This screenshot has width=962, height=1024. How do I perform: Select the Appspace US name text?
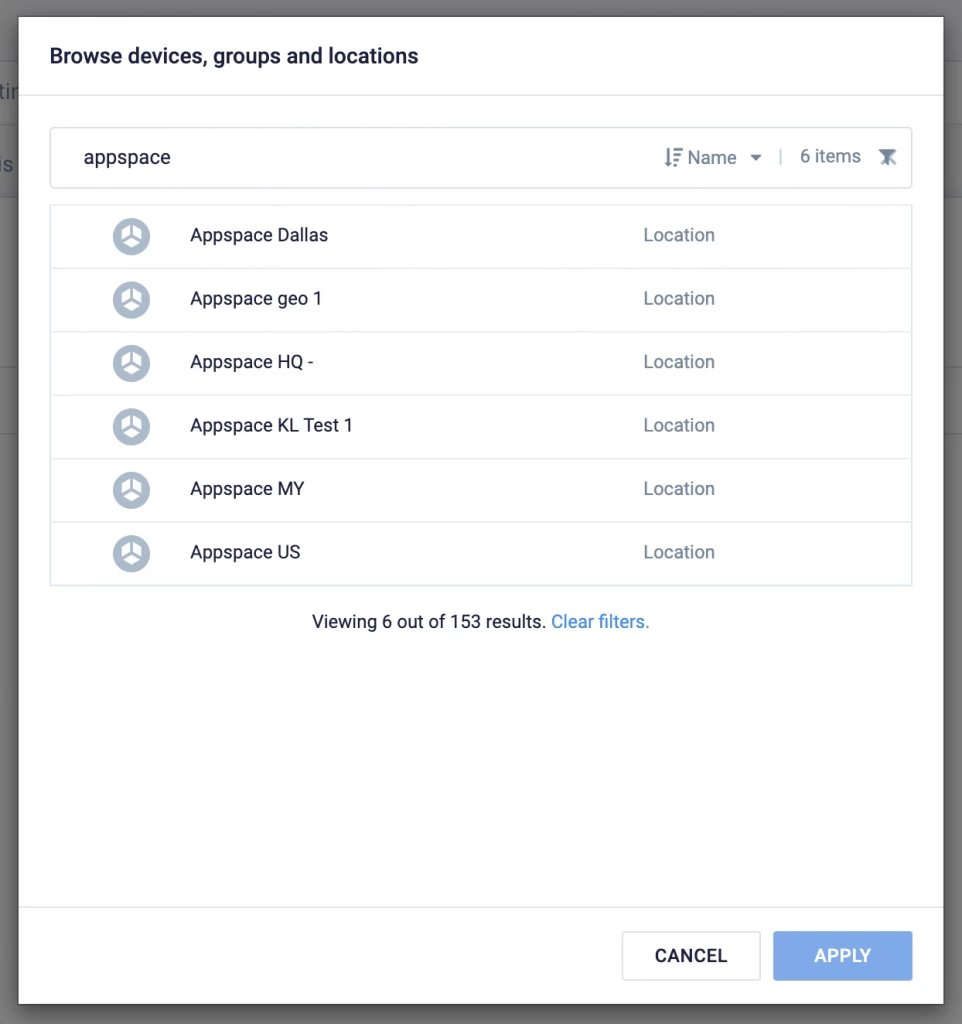[245, 552]
